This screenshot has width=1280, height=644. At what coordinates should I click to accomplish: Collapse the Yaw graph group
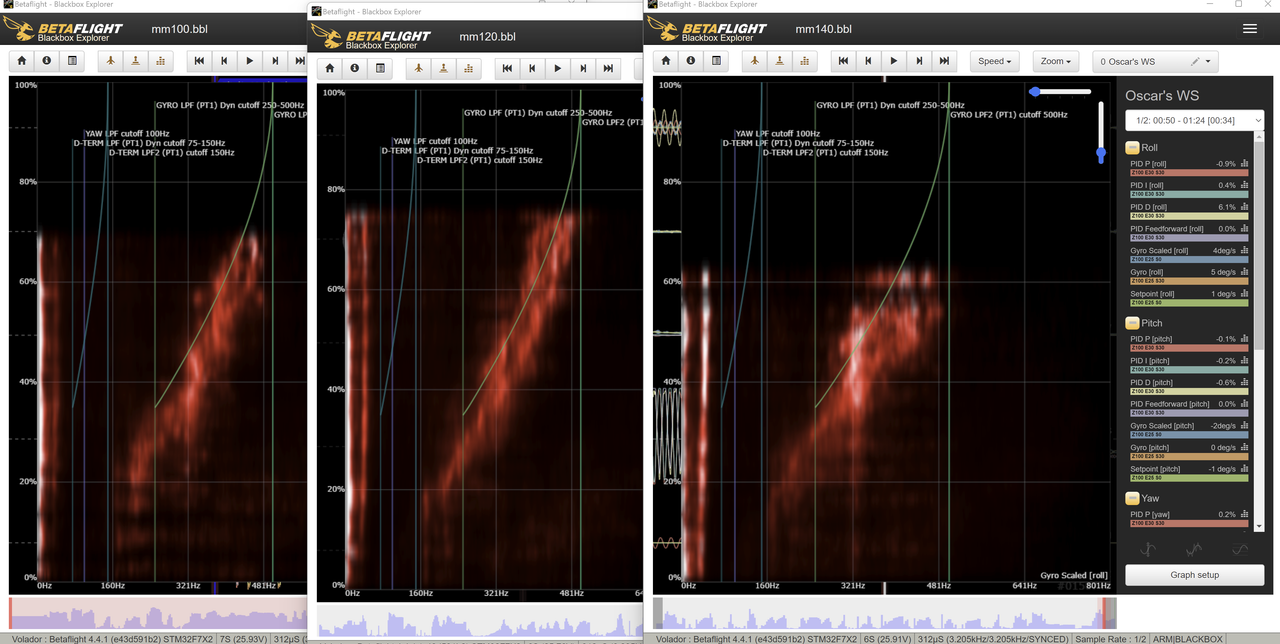(1132, 498)
